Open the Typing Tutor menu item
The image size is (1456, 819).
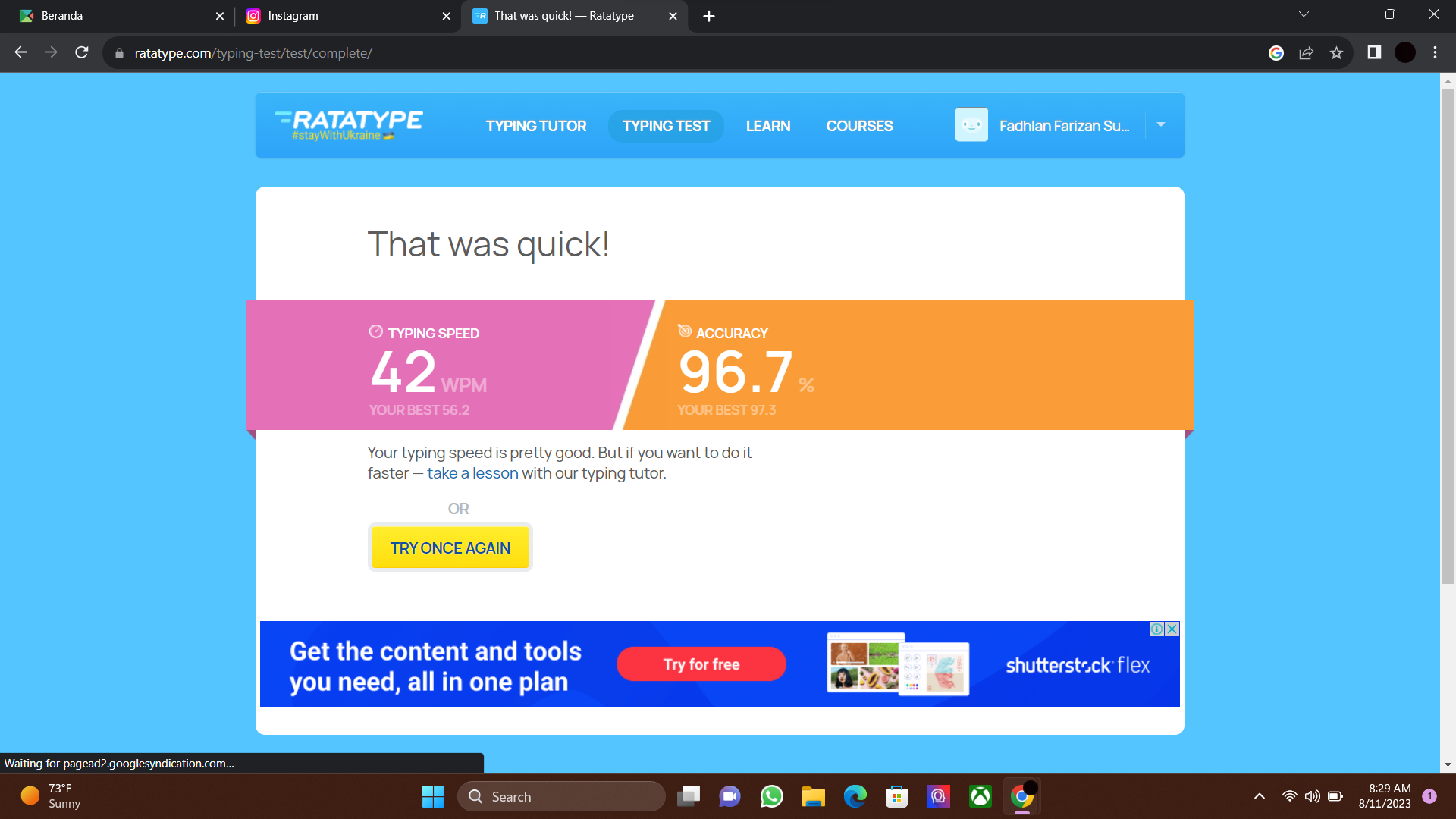pos(535,126)
